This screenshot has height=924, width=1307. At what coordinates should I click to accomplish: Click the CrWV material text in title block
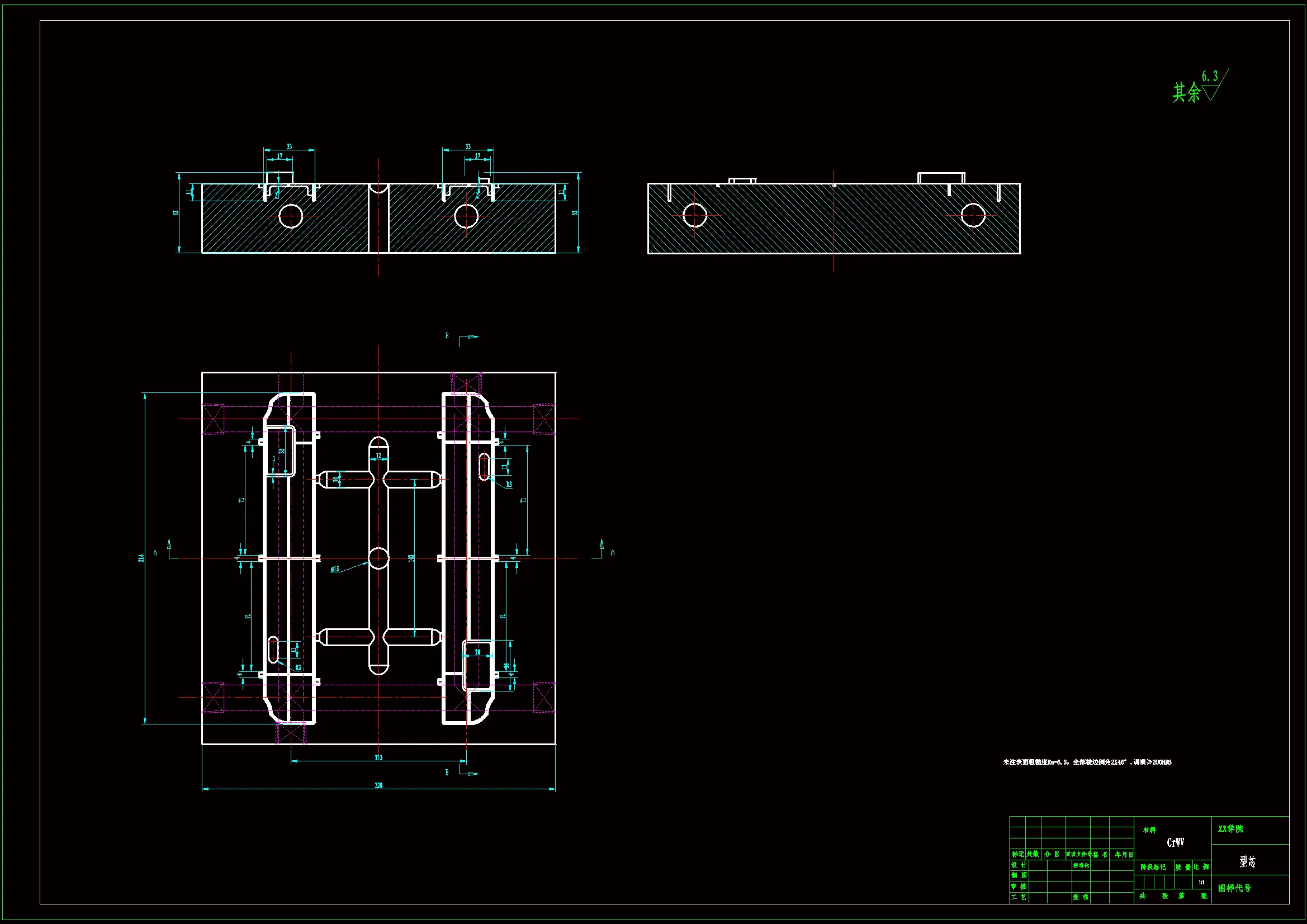coord(1176,842)
